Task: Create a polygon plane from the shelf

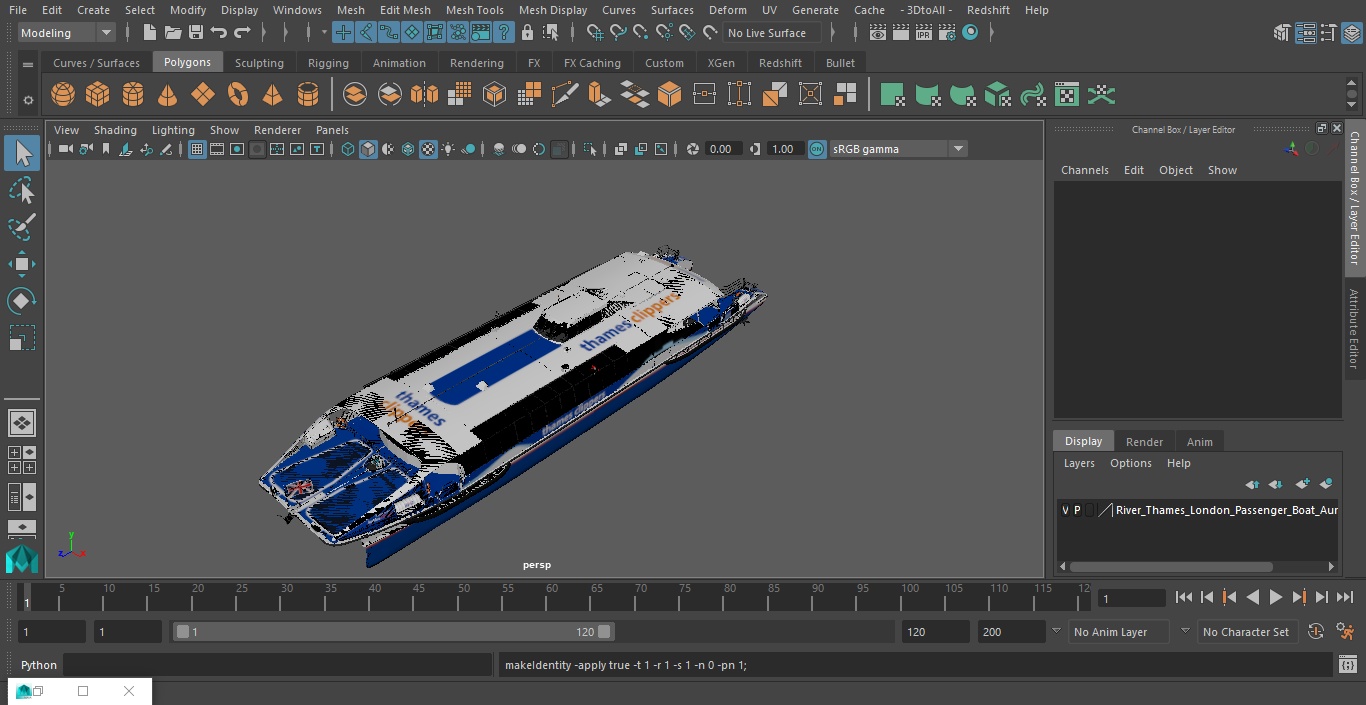Action: pyautogui.click(x=203, y=95)
